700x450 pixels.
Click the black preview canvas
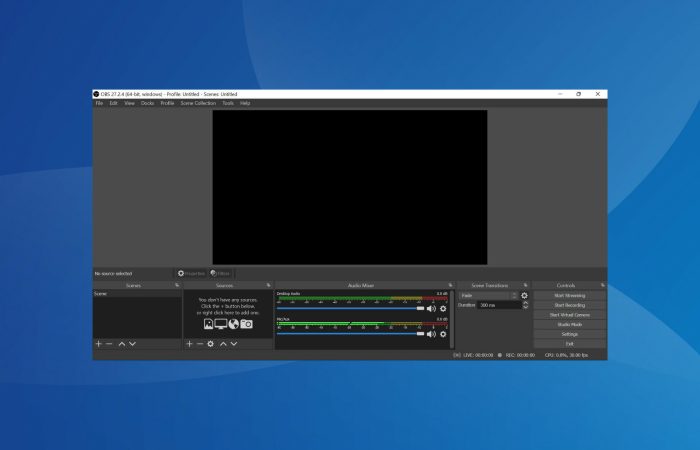(x=350, y=188)
